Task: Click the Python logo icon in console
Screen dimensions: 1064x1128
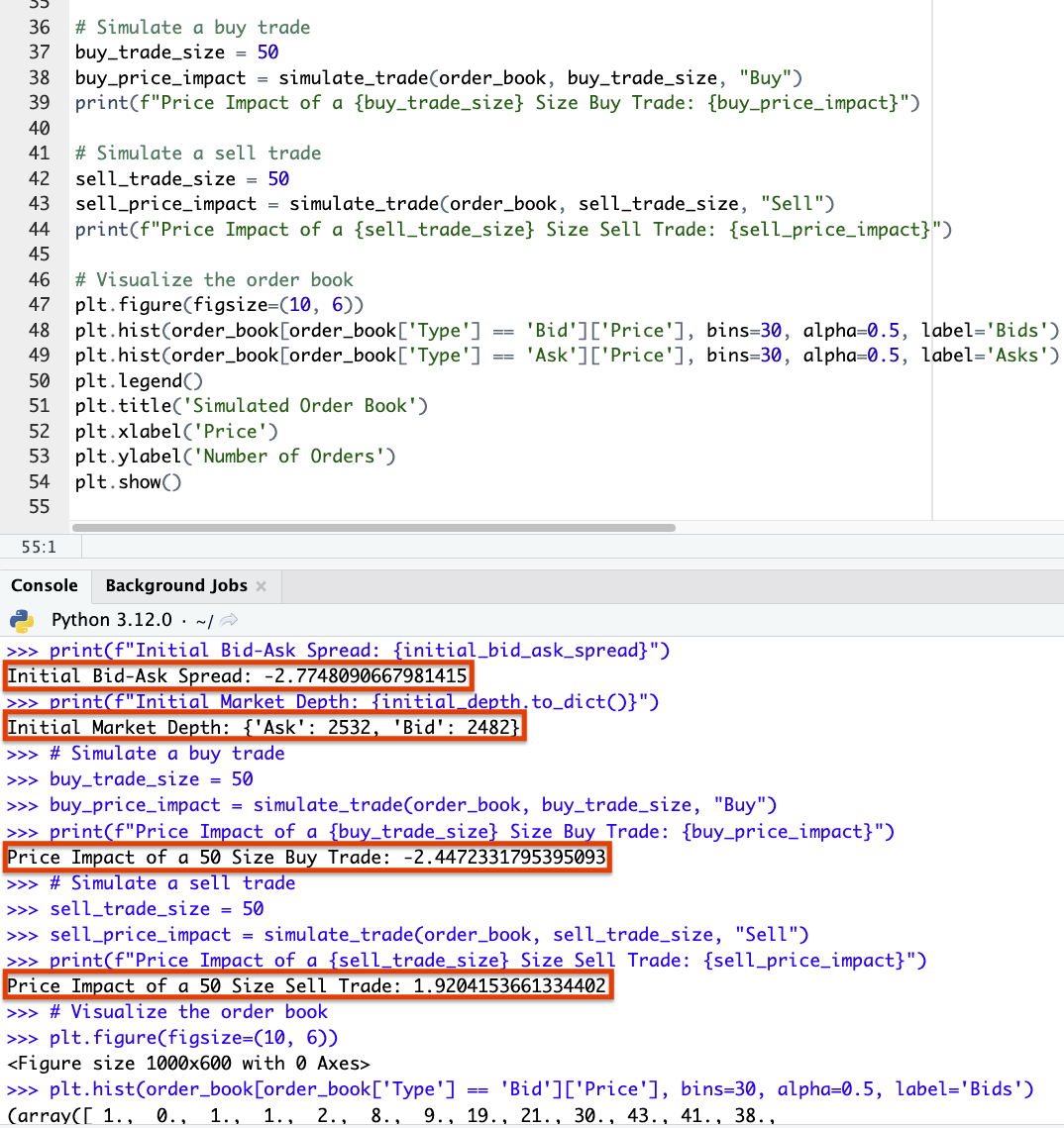Action: (21, 621)
